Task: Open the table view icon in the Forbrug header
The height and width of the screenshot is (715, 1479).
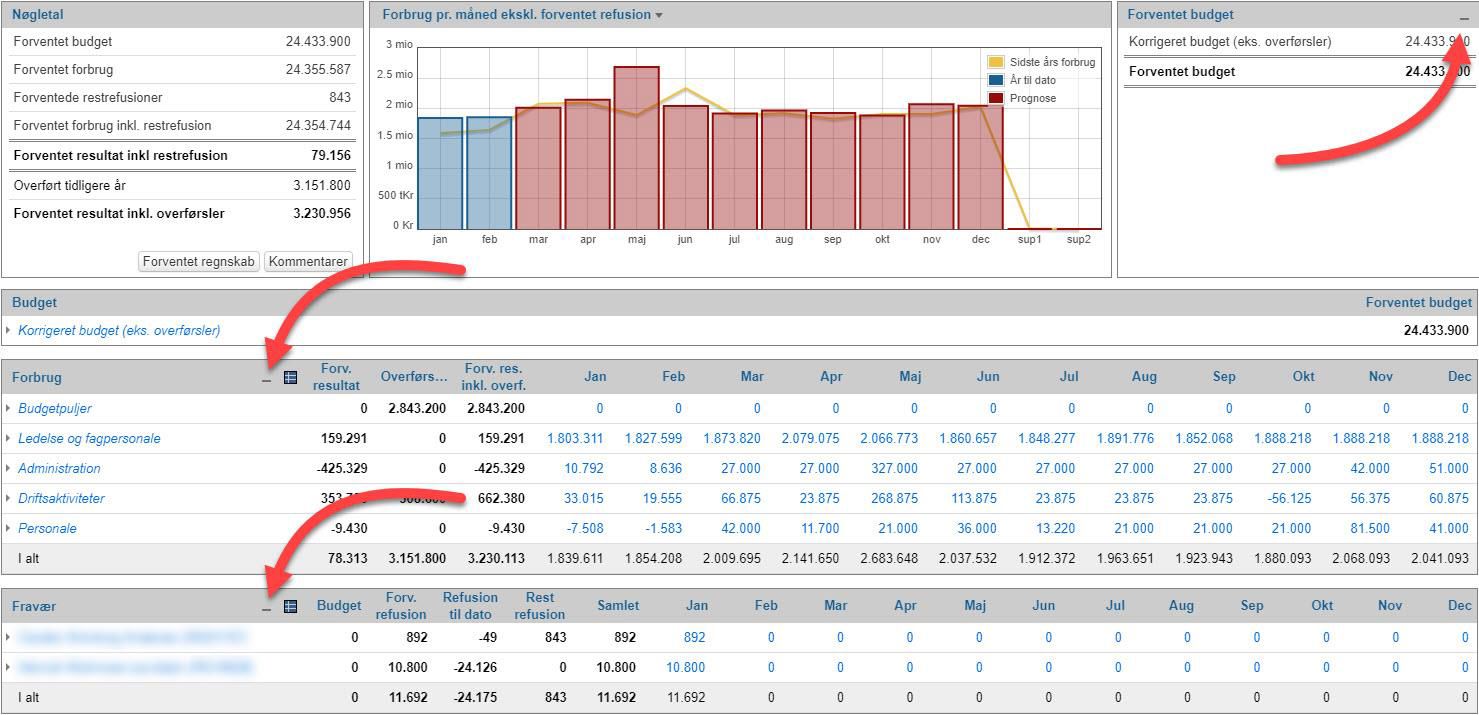Action: click(291, 378)
